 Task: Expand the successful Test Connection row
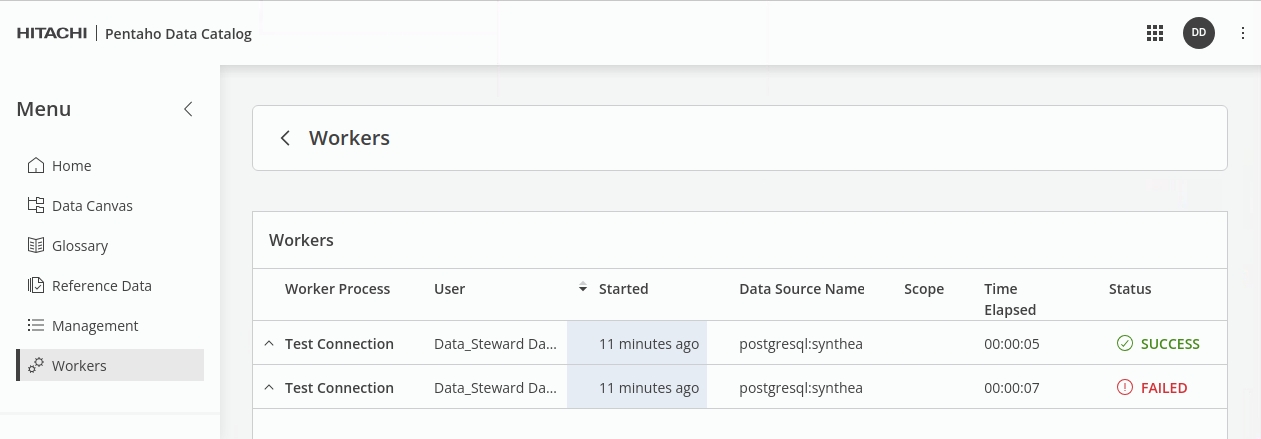click(268, 344)
